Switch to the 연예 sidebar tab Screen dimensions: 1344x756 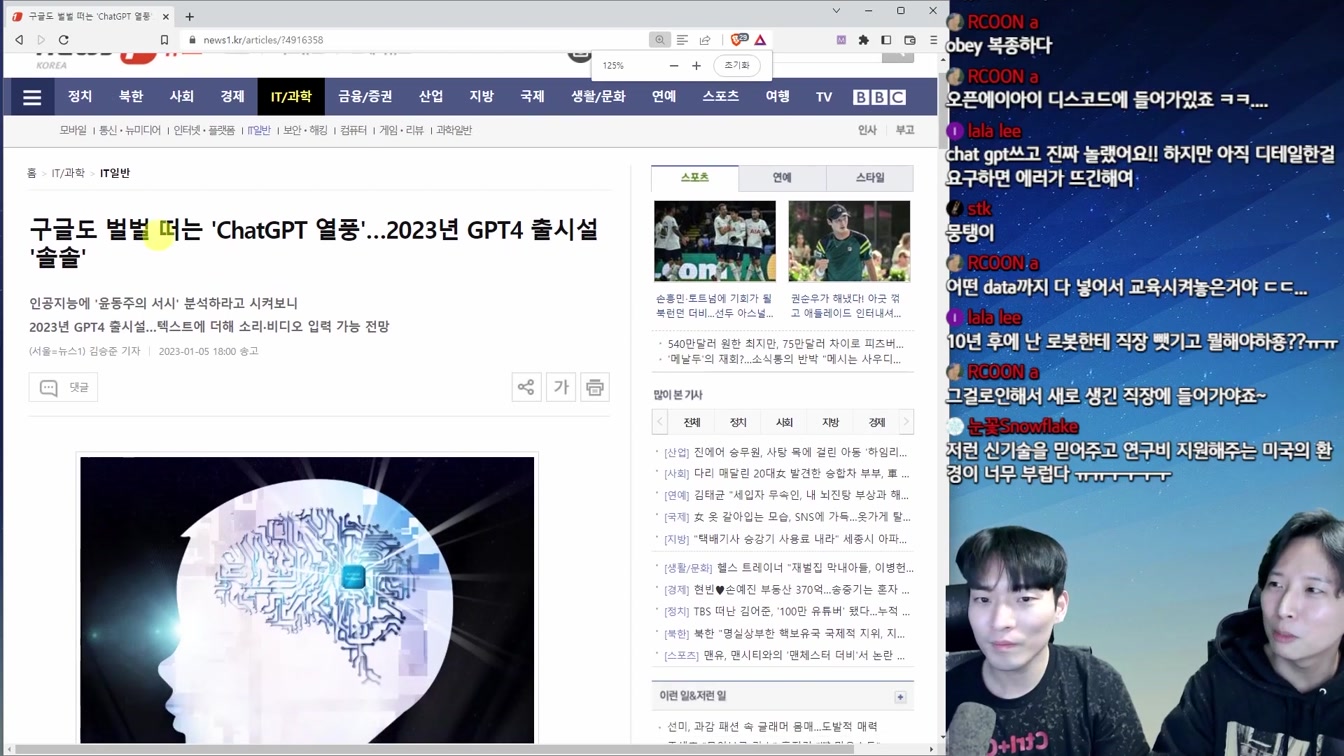pos(782,178)
